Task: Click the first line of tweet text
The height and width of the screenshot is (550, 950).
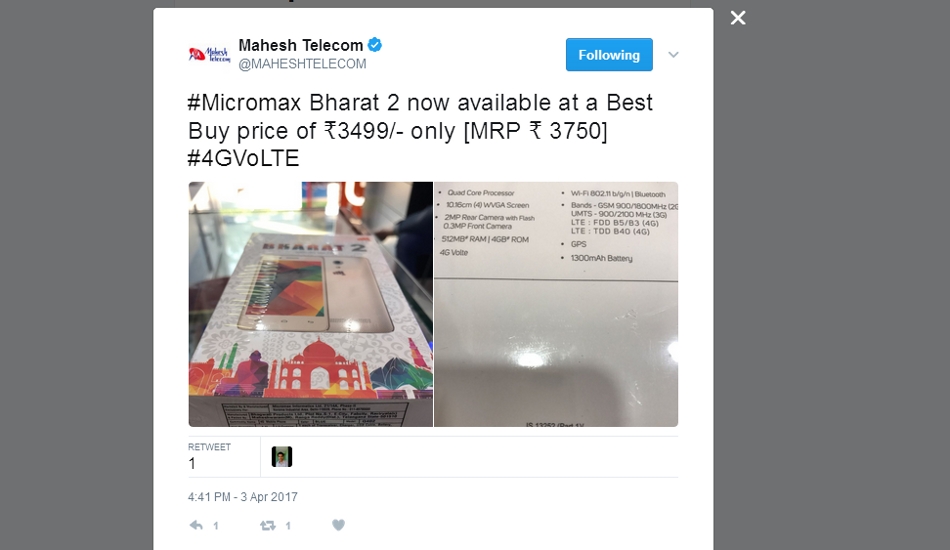Action: click(x=420, y=103)
